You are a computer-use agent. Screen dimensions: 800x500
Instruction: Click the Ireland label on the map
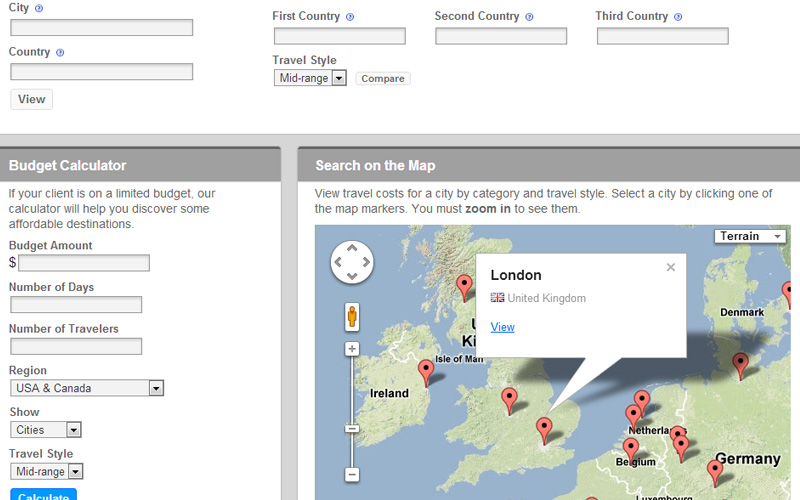pos(389,393)
